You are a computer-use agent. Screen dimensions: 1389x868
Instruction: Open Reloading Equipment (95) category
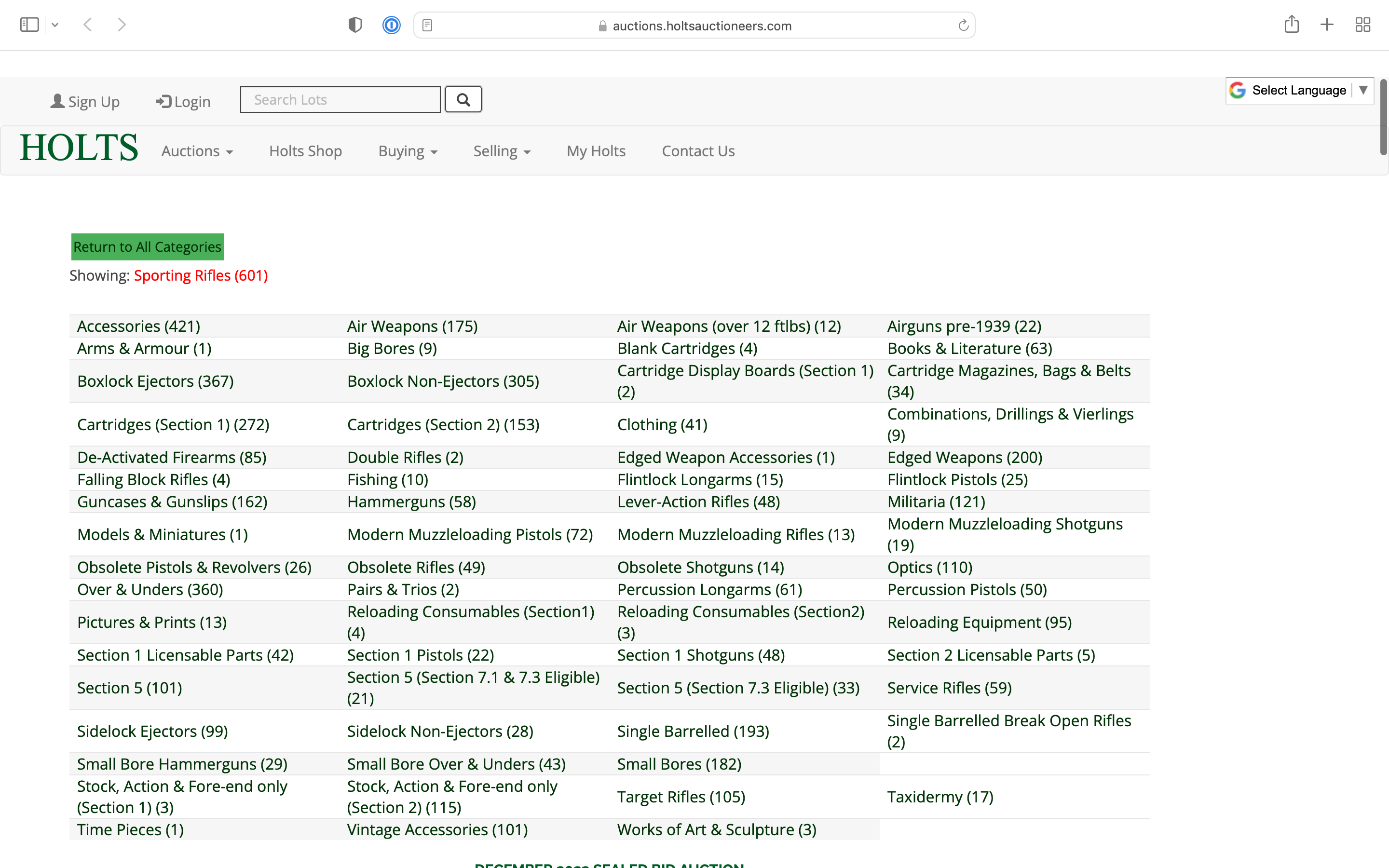pyautogui.click(x=979, y=622)
